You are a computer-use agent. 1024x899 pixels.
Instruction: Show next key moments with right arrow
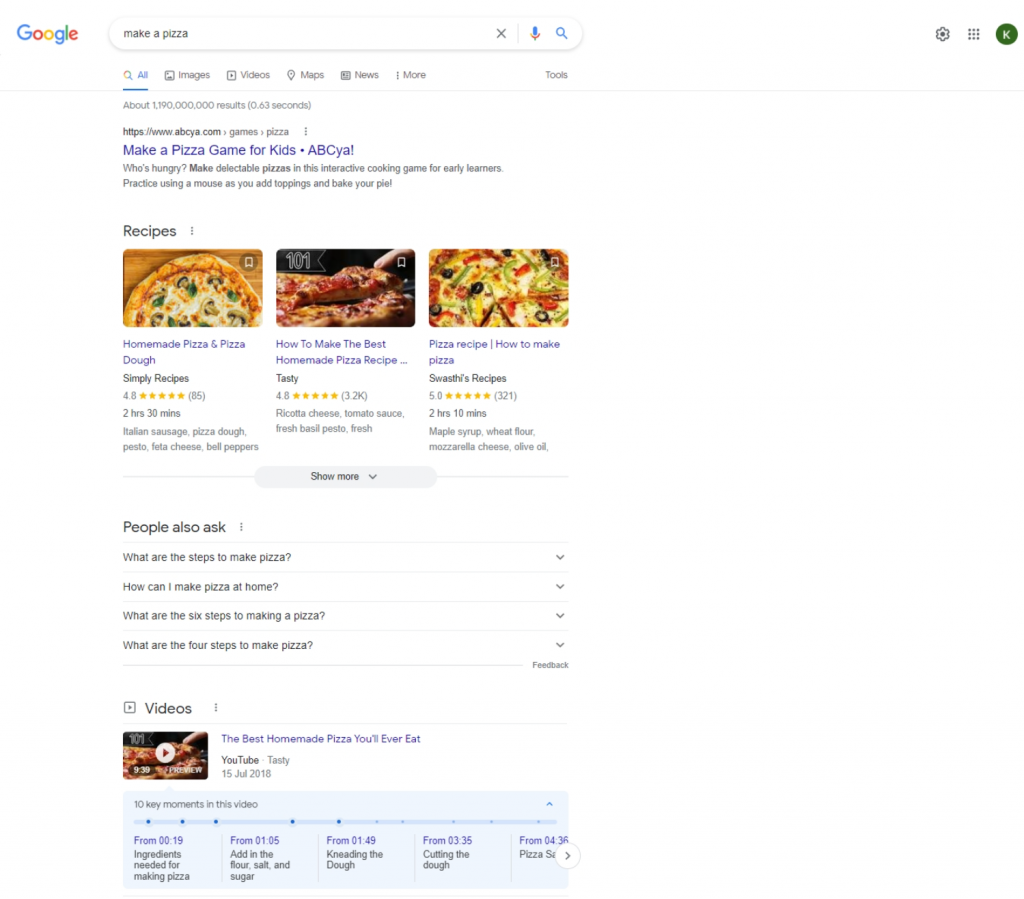click(x=568, y=855)
